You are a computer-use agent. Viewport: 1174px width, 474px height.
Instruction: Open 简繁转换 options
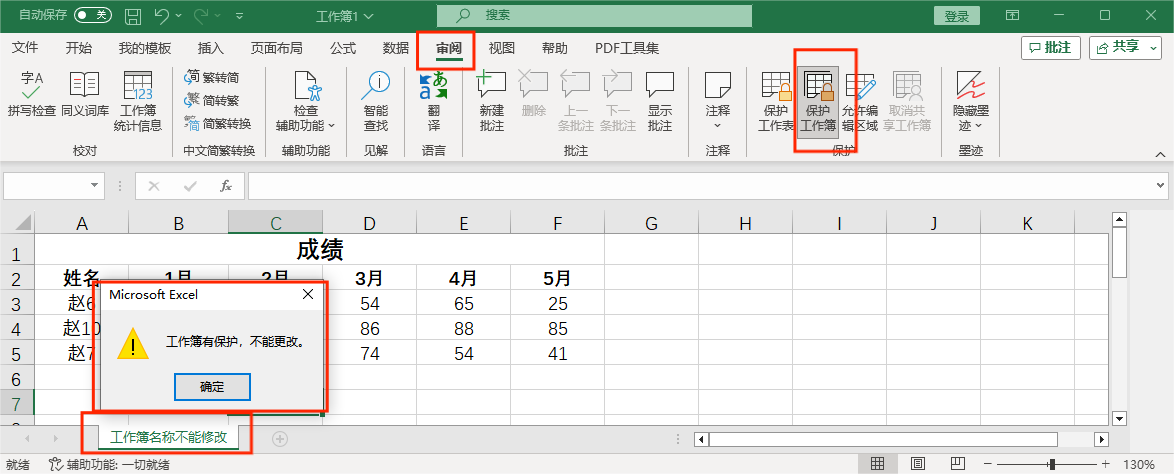tap(218, 123)
